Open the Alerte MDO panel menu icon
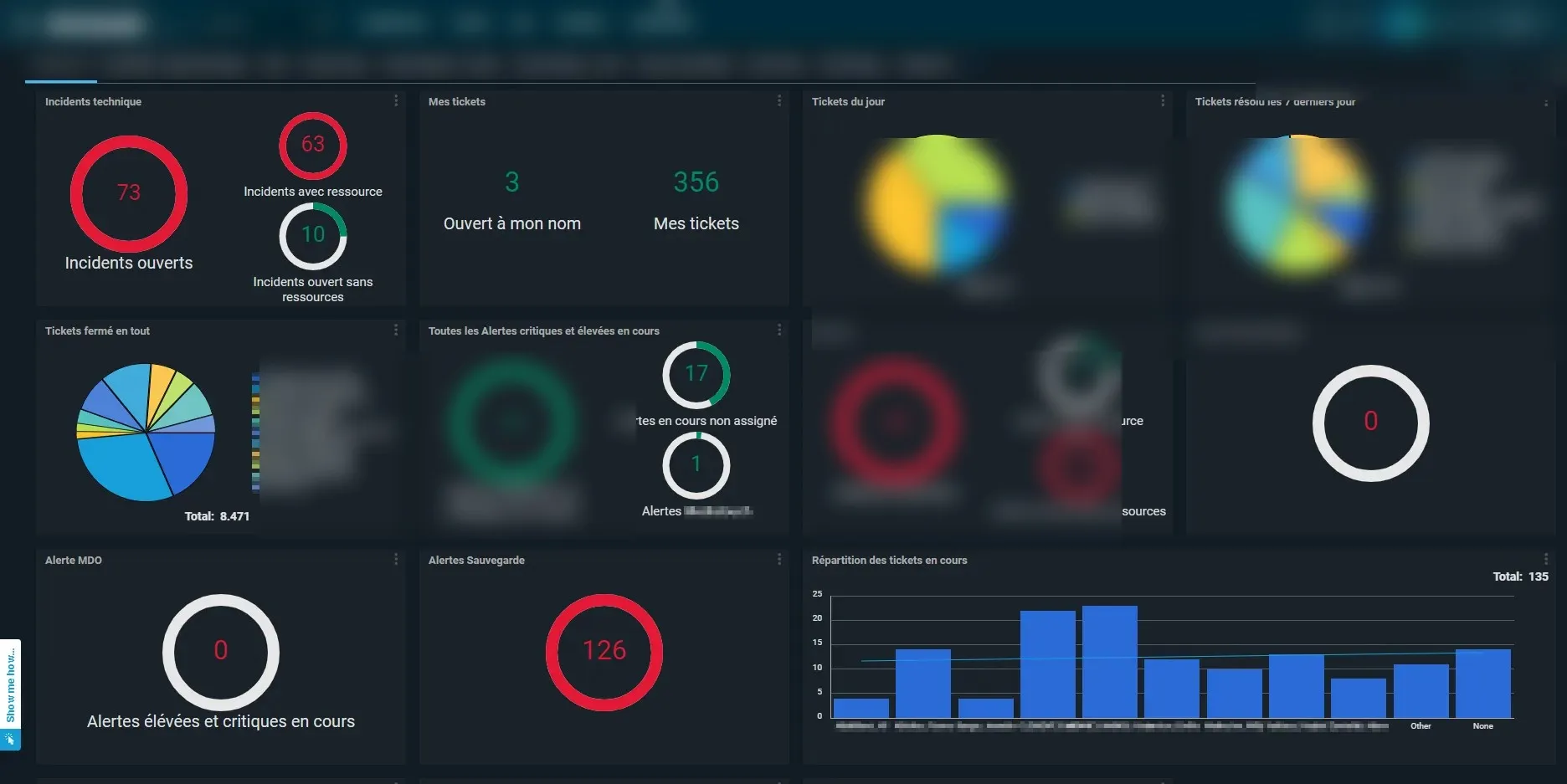 tap(396, 559)
